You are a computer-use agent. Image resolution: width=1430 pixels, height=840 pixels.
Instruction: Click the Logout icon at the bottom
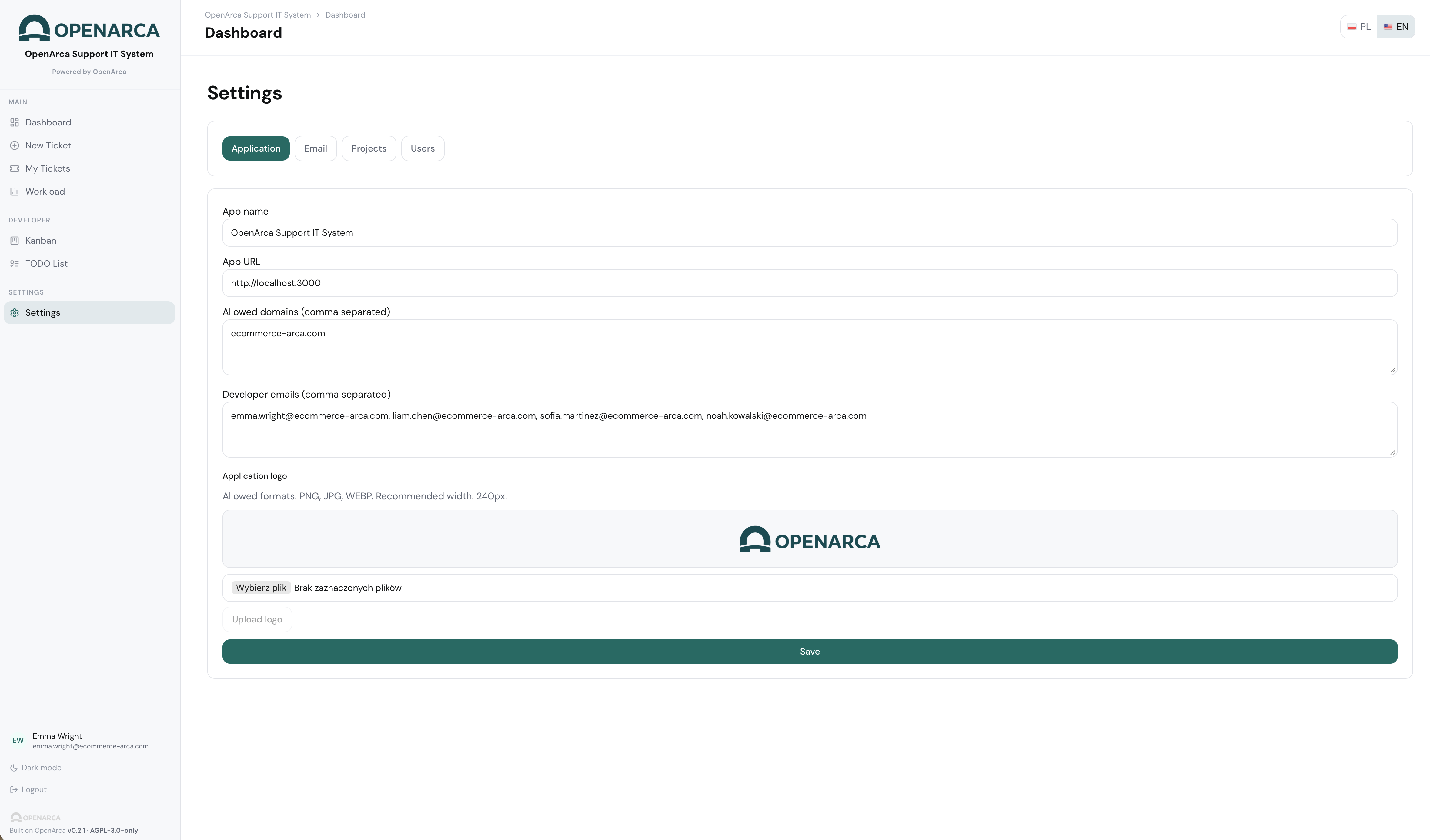tap(14, 789)
